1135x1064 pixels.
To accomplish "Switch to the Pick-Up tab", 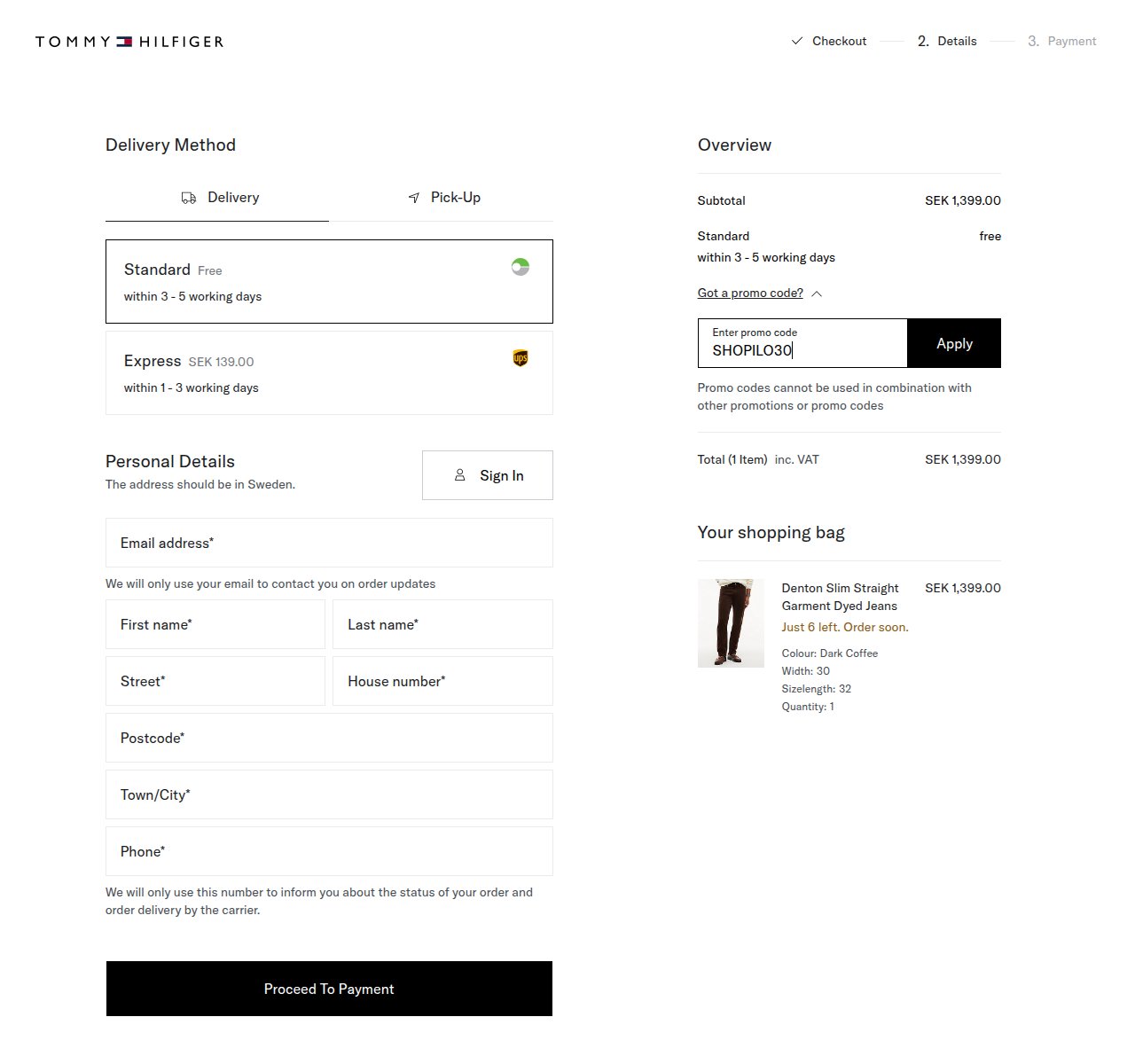I will [x=442, y=198].
